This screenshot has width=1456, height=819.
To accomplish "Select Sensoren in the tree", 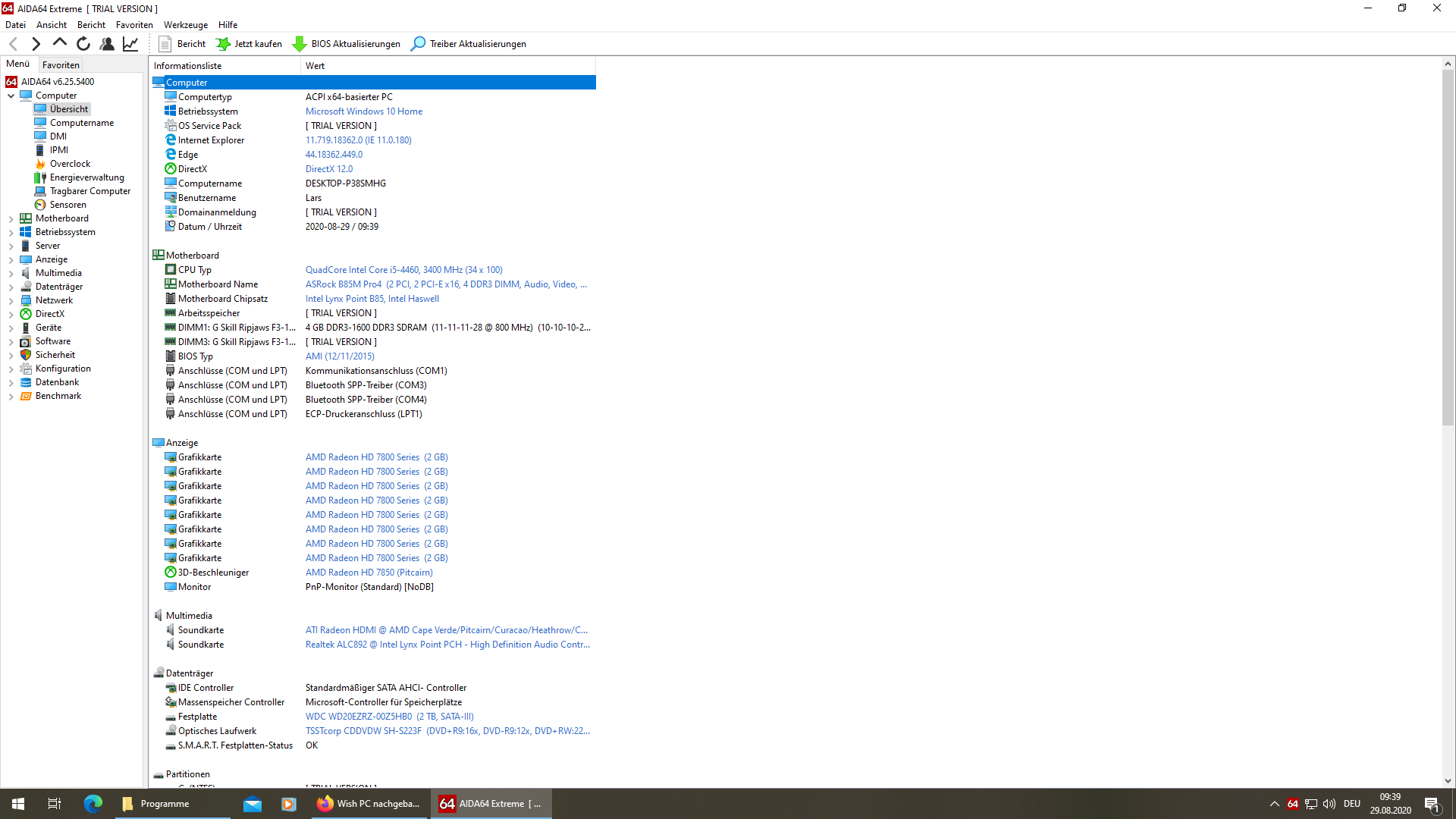I will tap(67, 205).
